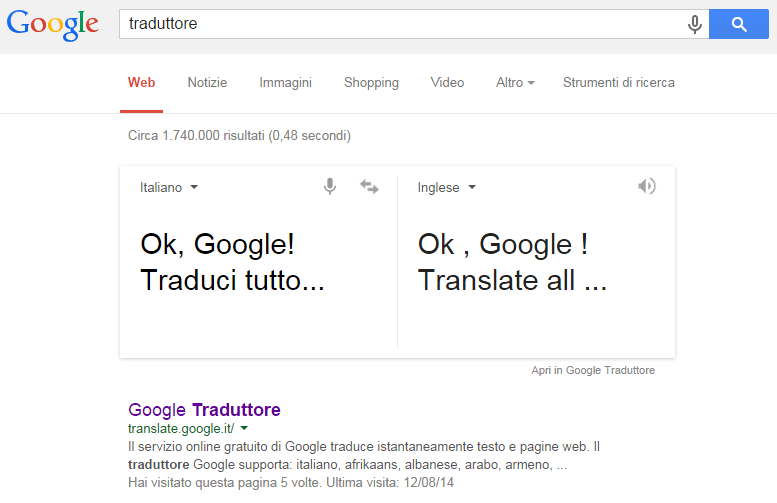The width and height of the screenshot is (777, 503).
Task: Listen to English translation via speaker icon
Action: point(647,186)
